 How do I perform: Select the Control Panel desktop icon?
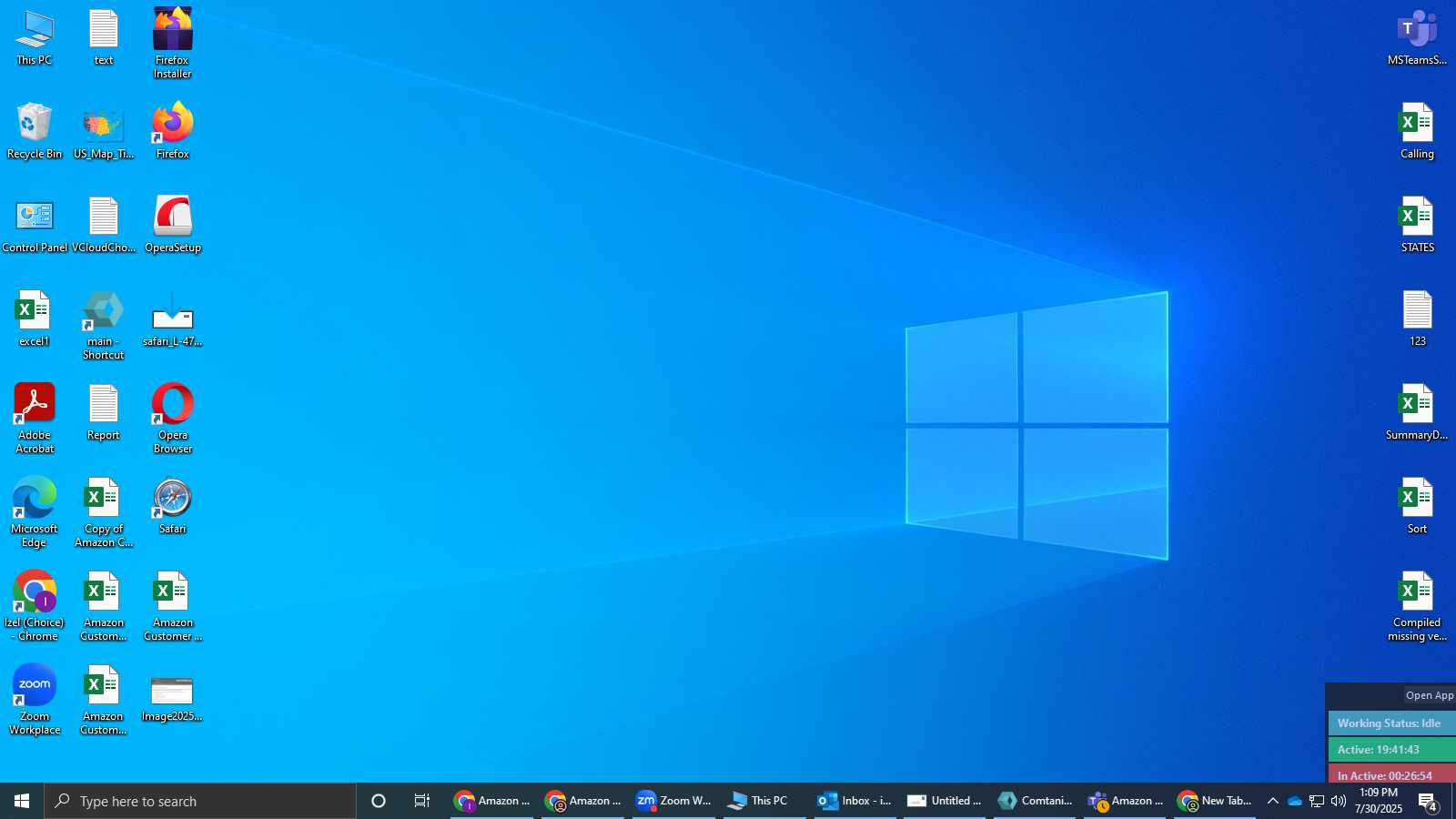35,226
